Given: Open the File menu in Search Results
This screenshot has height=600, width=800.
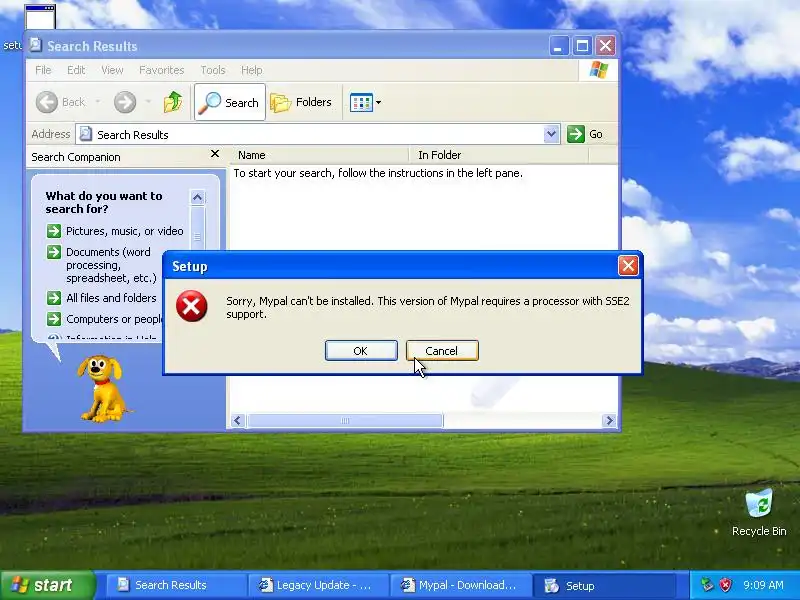Looking at the screenshot, I should [43, 70].
